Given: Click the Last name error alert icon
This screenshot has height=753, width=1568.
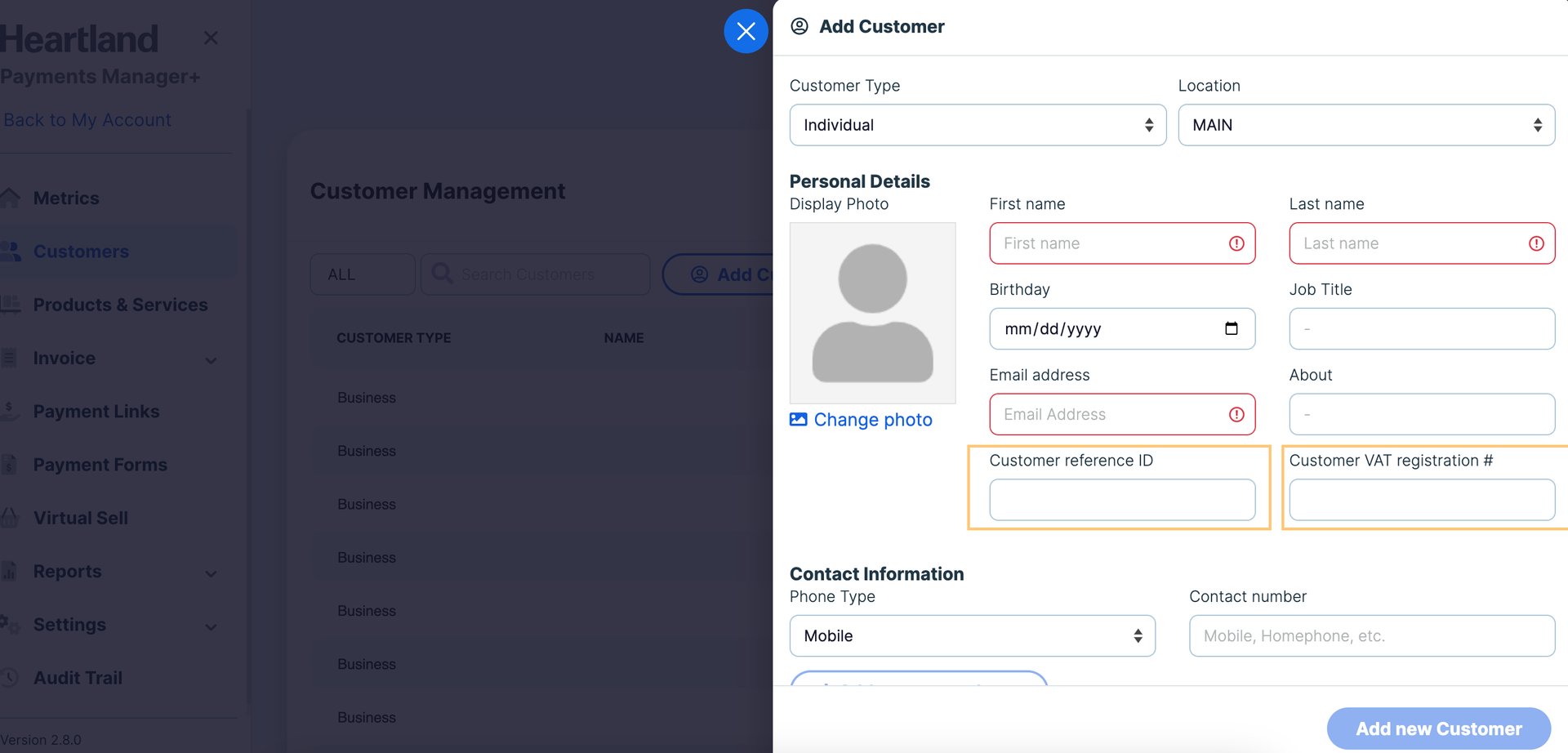Looking at the screenshot, I should 1536,243.
